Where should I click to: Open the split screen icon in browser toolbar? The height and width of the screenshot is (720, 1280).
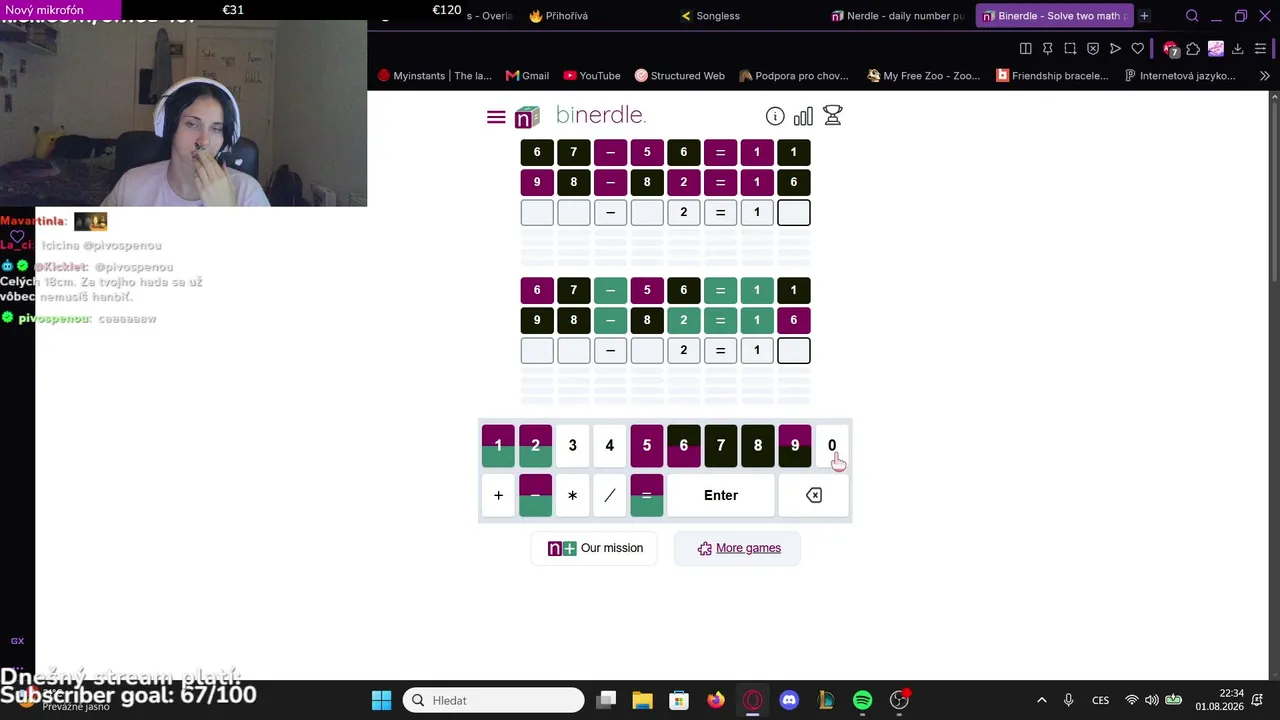1025,48
